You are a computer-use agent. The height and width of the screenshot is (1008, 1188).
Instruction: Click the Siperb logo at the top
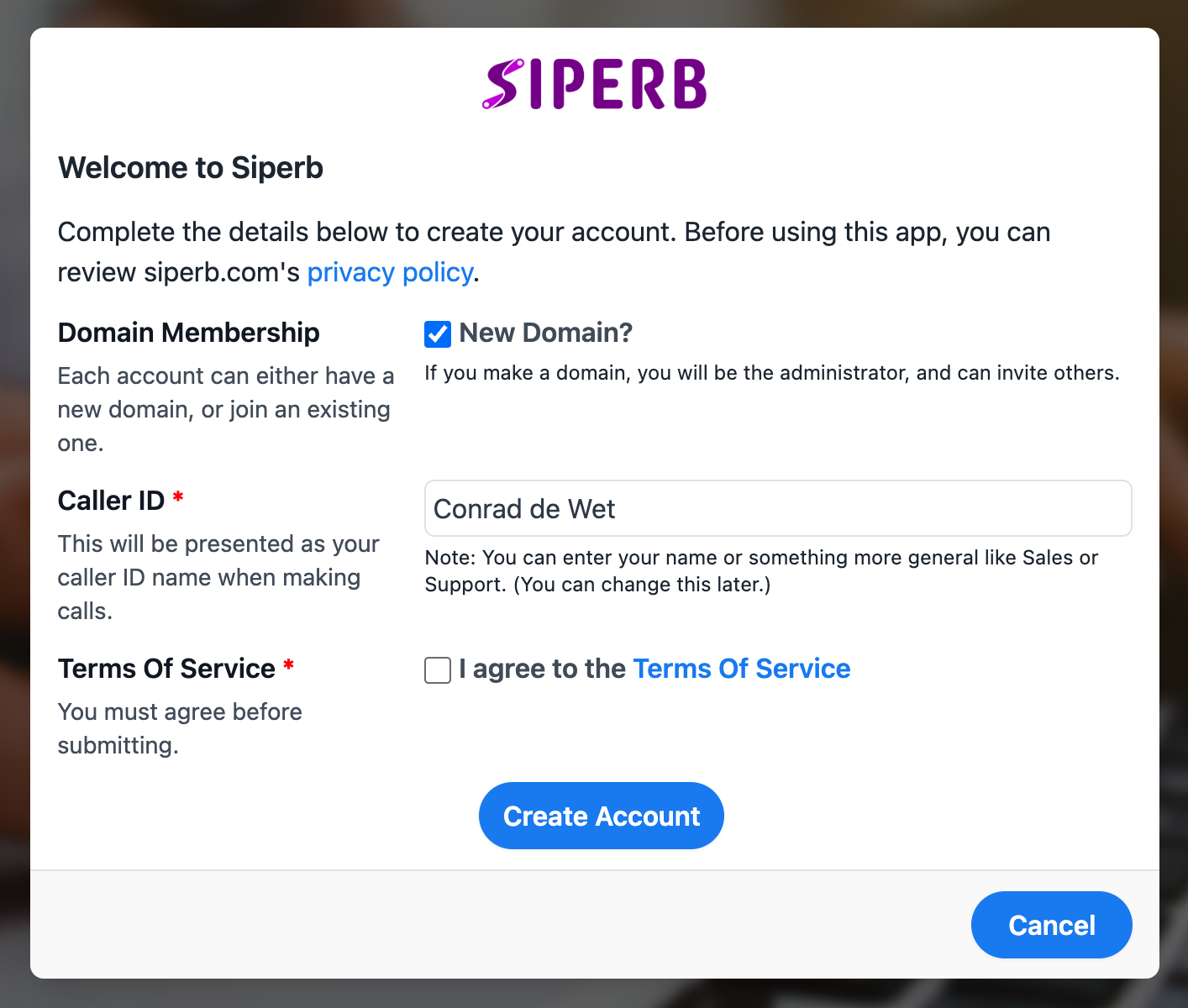(594, 84)
